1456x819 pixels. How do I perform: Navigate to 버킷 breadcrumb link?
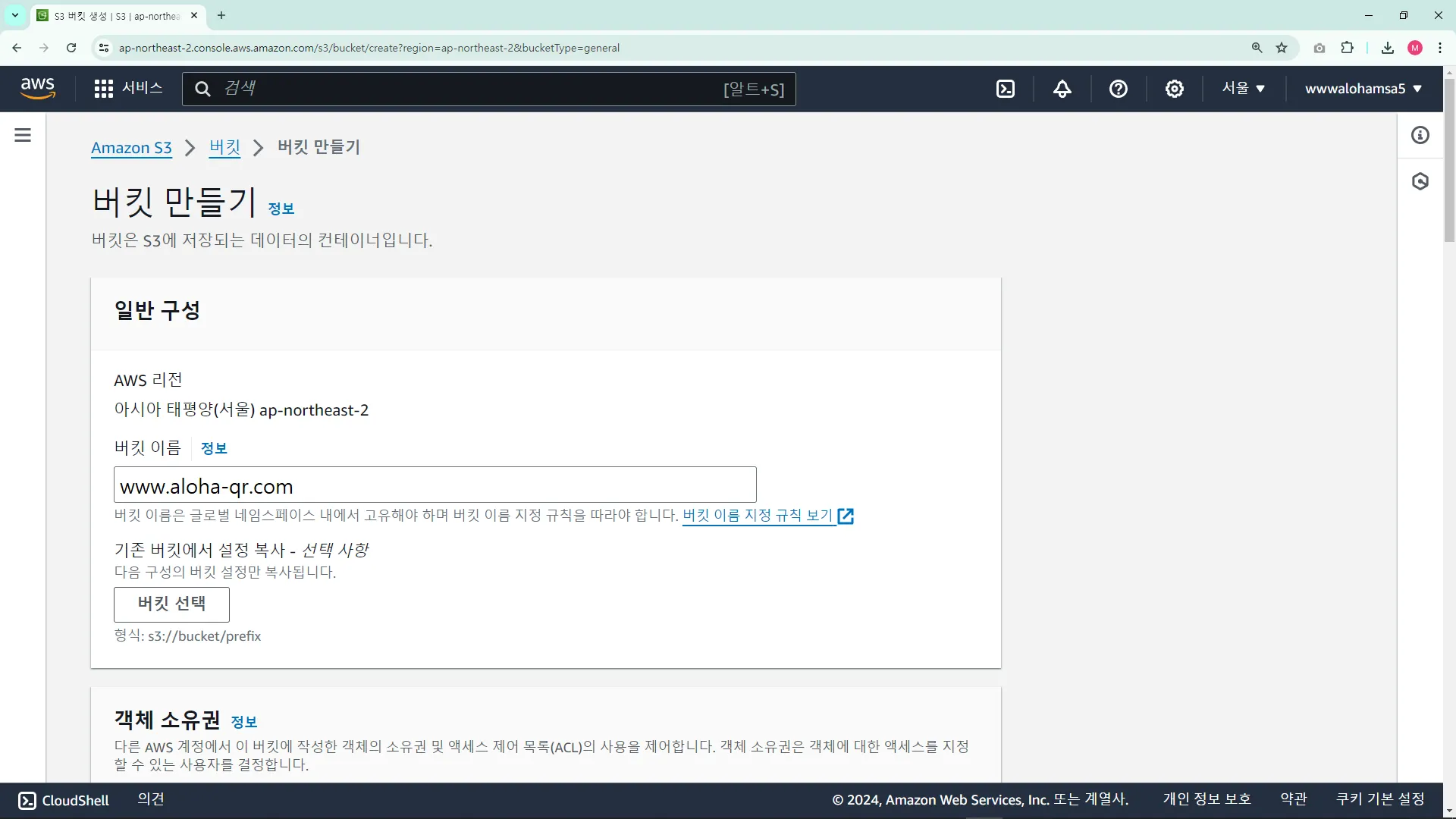click(x=224, y=147)
